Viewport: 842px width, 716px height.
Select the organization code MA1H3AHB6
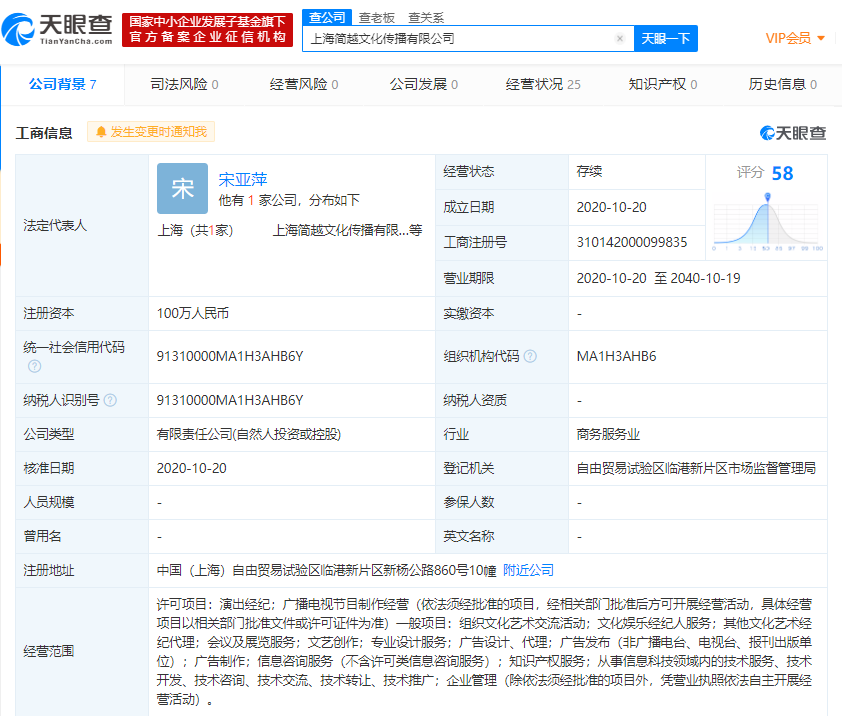[616, 356]
